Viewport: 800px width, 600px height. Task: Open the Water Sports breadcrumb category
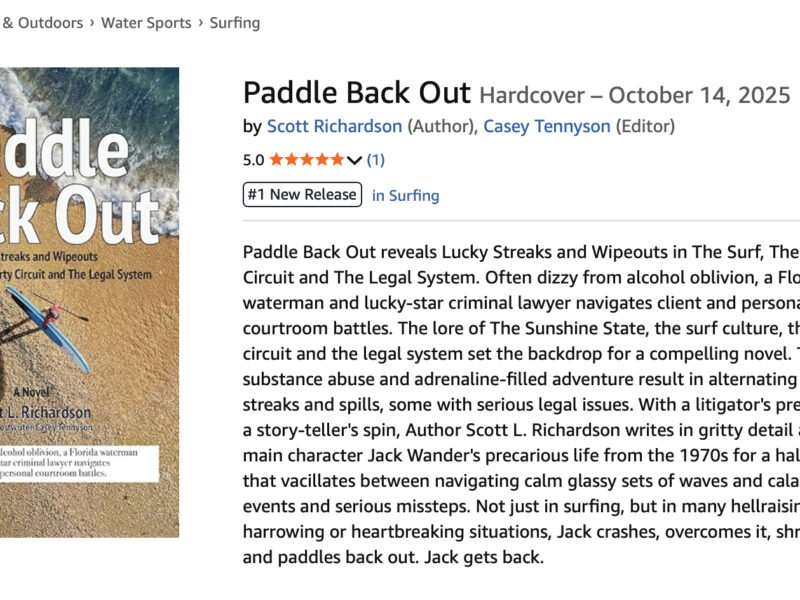tap(146, 22)
